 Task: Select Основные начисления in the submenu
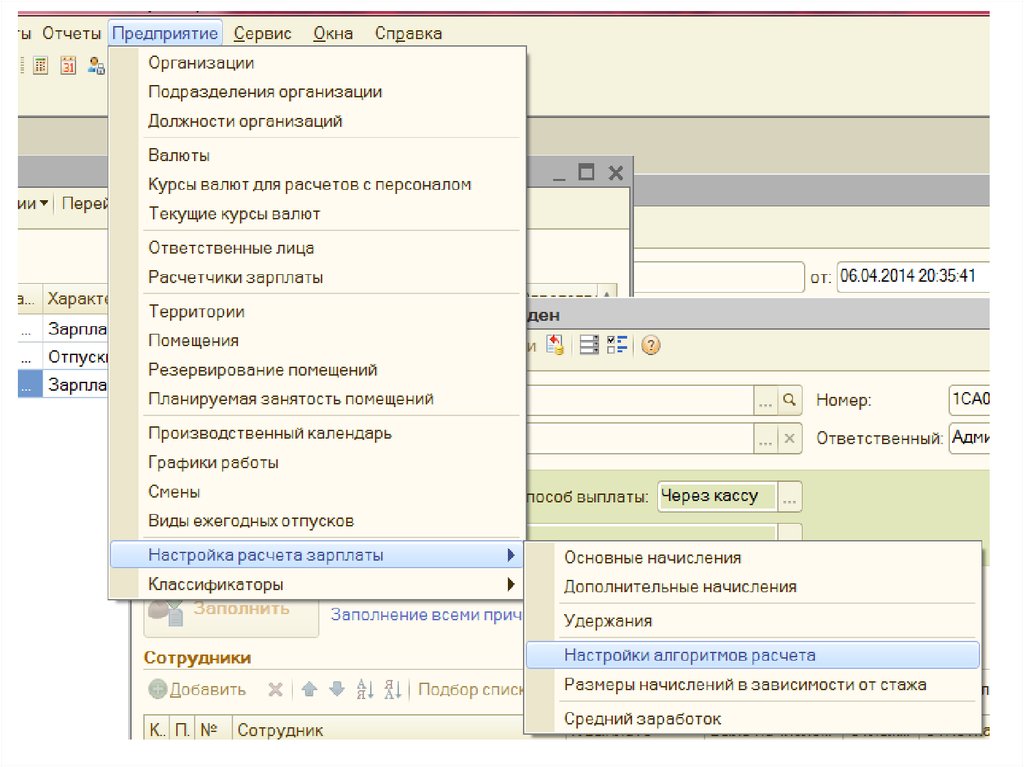click(652, 558)
